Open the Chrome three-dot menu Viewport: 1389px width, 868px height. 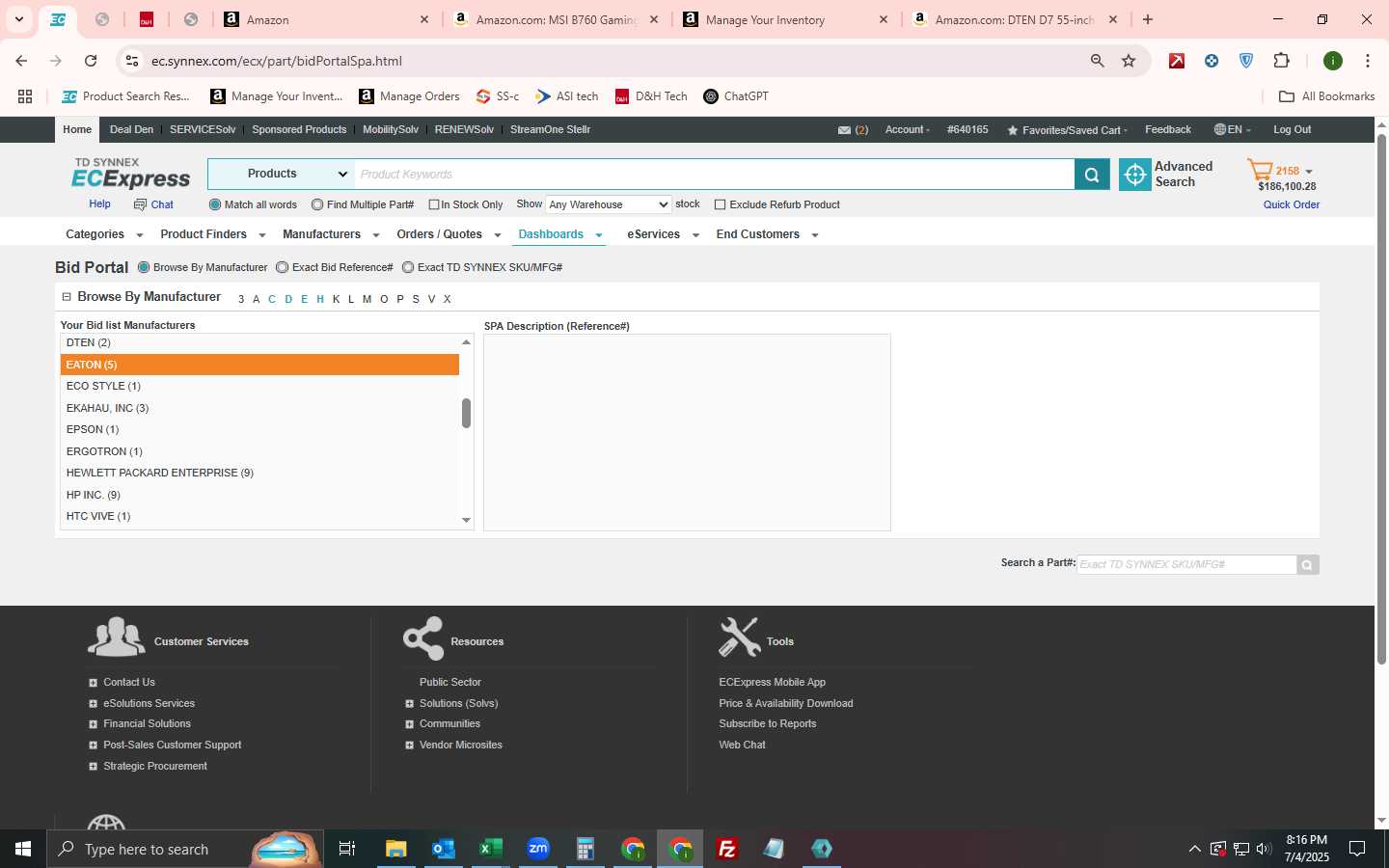coord(1367,61)
